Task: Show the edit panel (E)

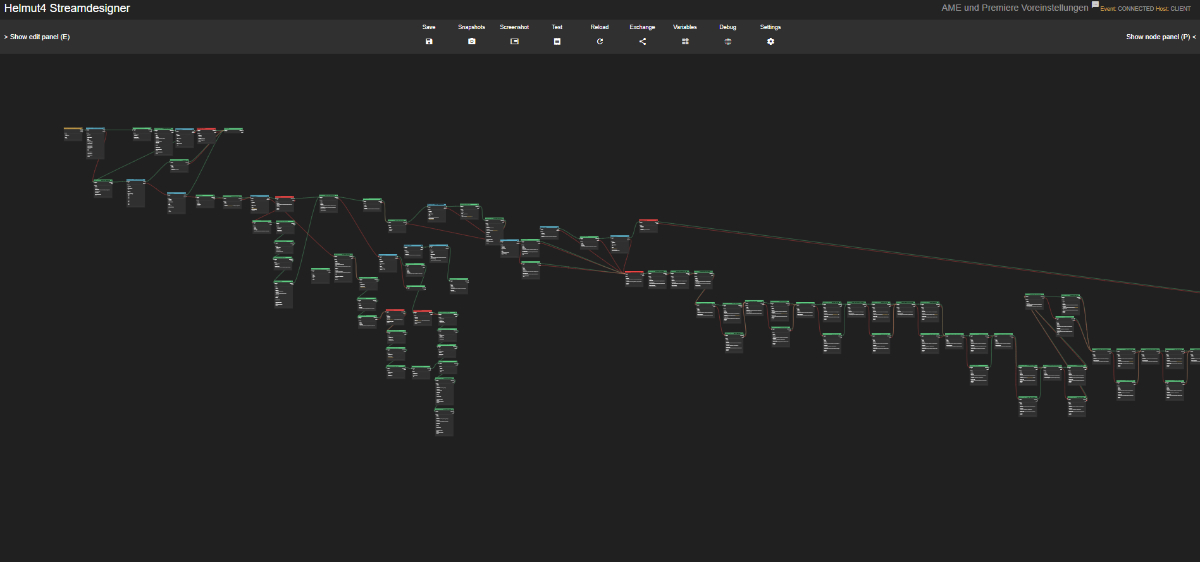Action: pyautogui.click(x=37, y=37)
